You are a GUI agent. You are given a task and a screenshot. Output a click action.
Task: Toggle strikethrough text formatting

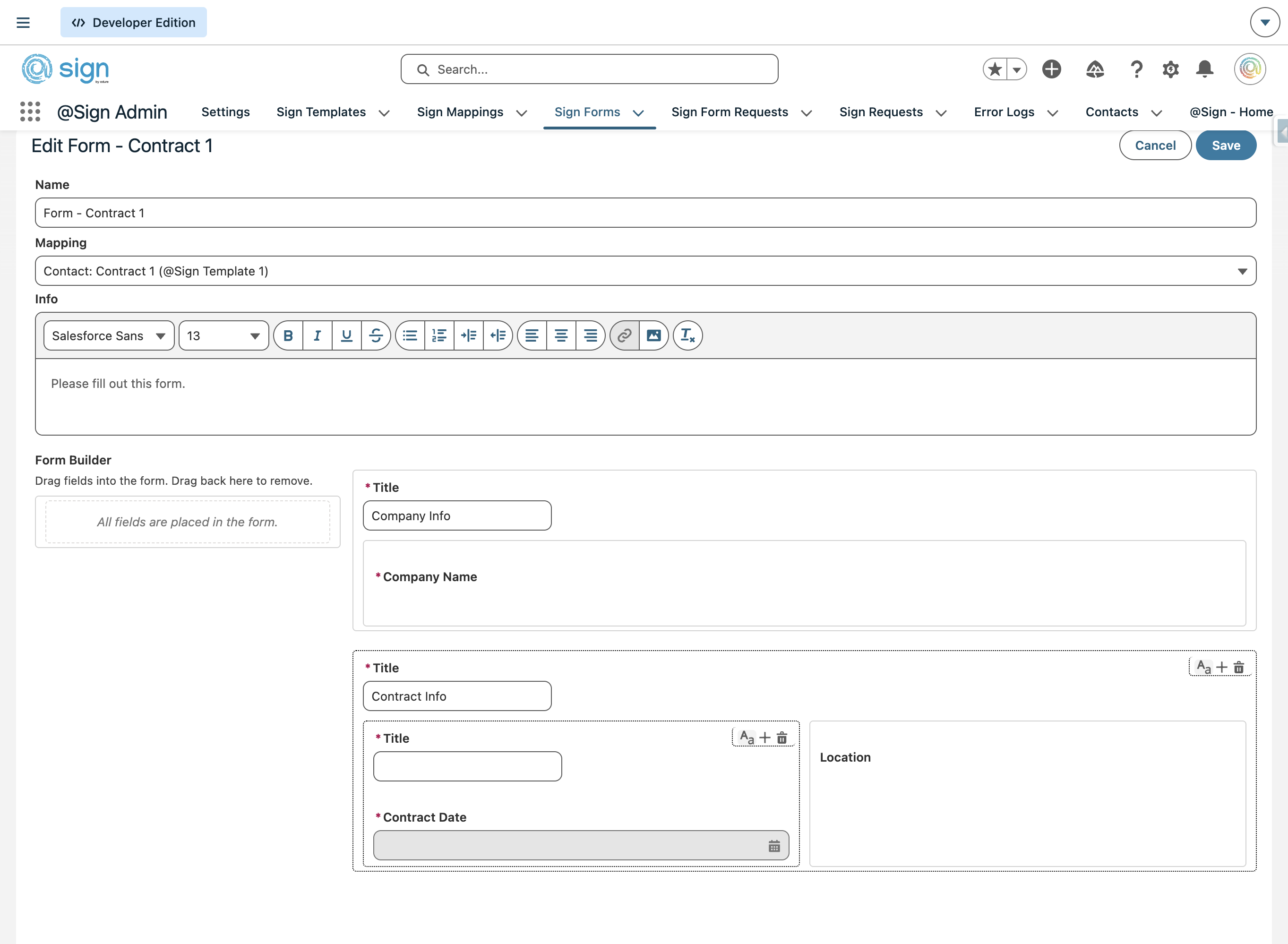click(x=376, y=335)
